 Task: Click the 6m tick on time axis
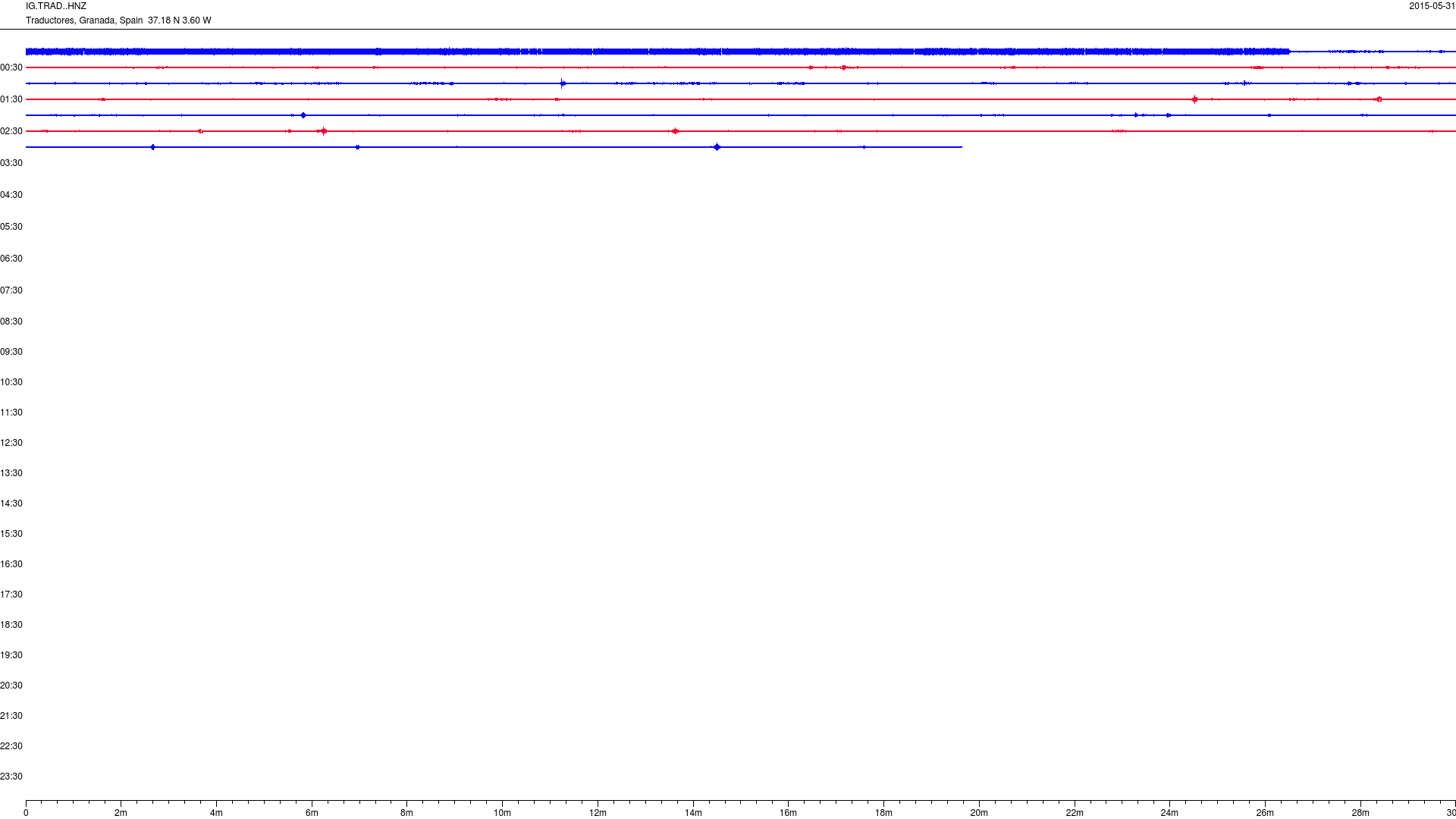[x=312, y=813]
